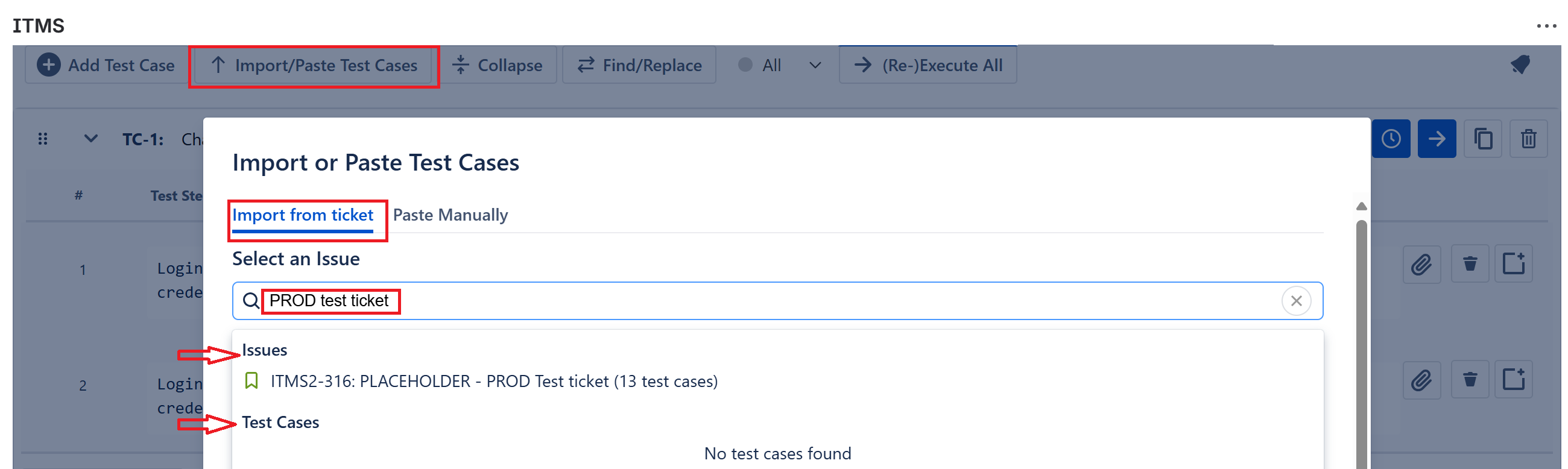Click the blue execute arrow icon

click(1436, 139)
